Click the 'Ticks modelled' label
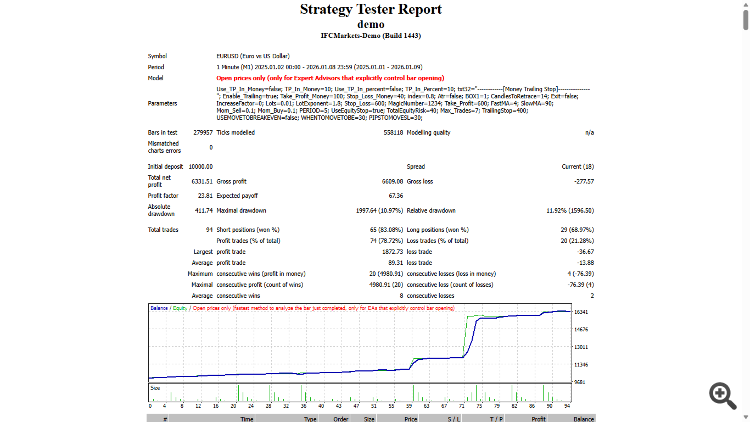The height and width of the screenshot is (422, 750). [236, 133]
